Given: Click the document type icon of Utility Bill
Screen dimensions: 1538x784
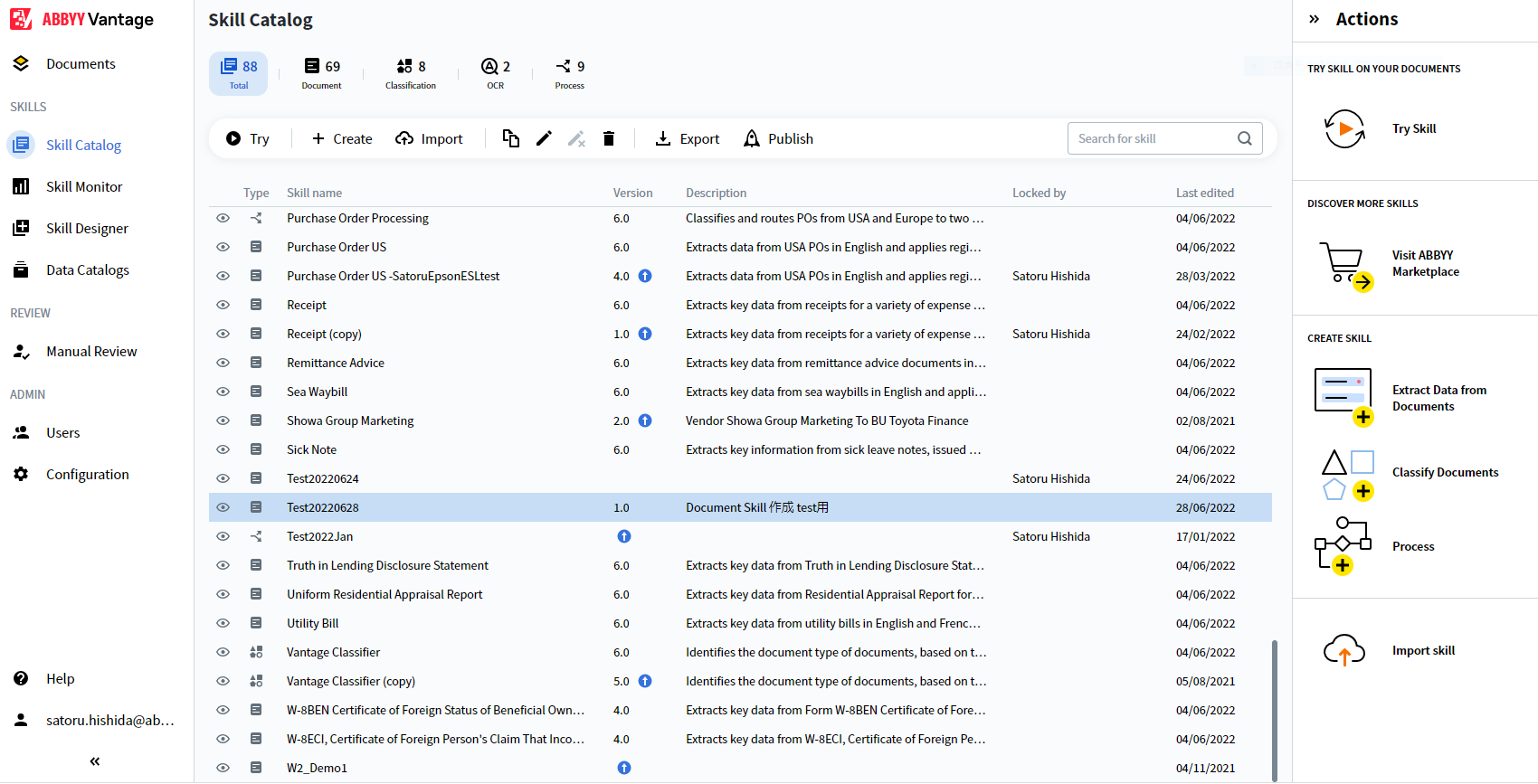Looking at the screenshot, I should pyautogui.click(x=256, y=623).
